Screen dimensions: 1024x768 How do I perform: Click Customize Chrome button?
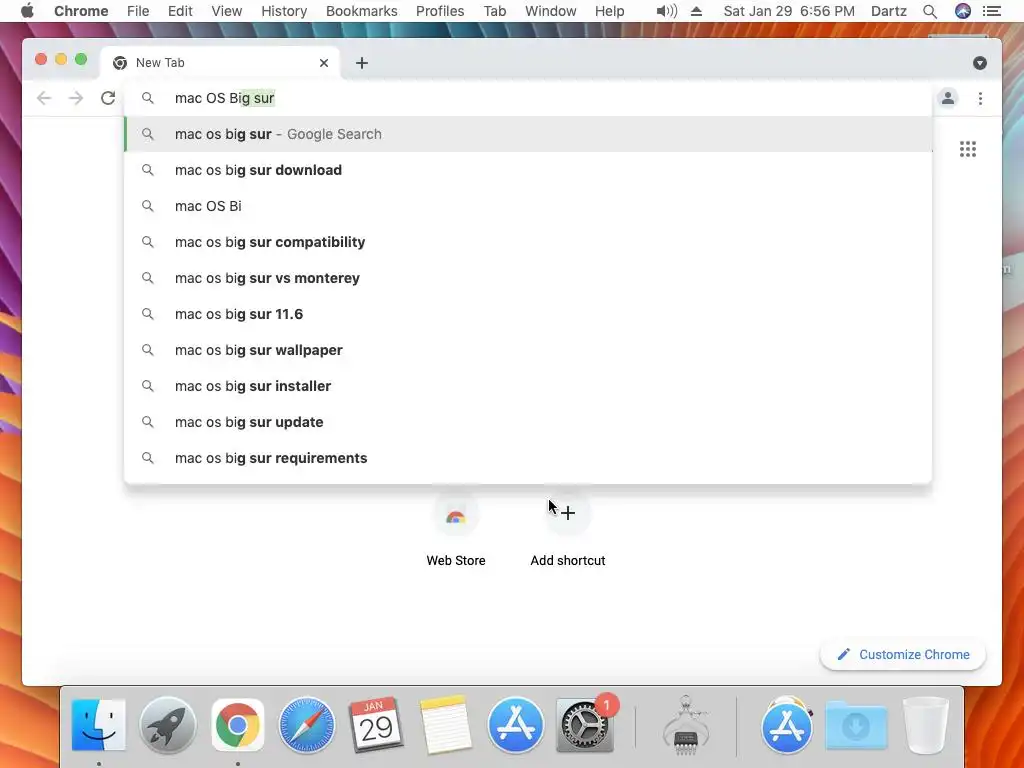click(x=903, y=654)
